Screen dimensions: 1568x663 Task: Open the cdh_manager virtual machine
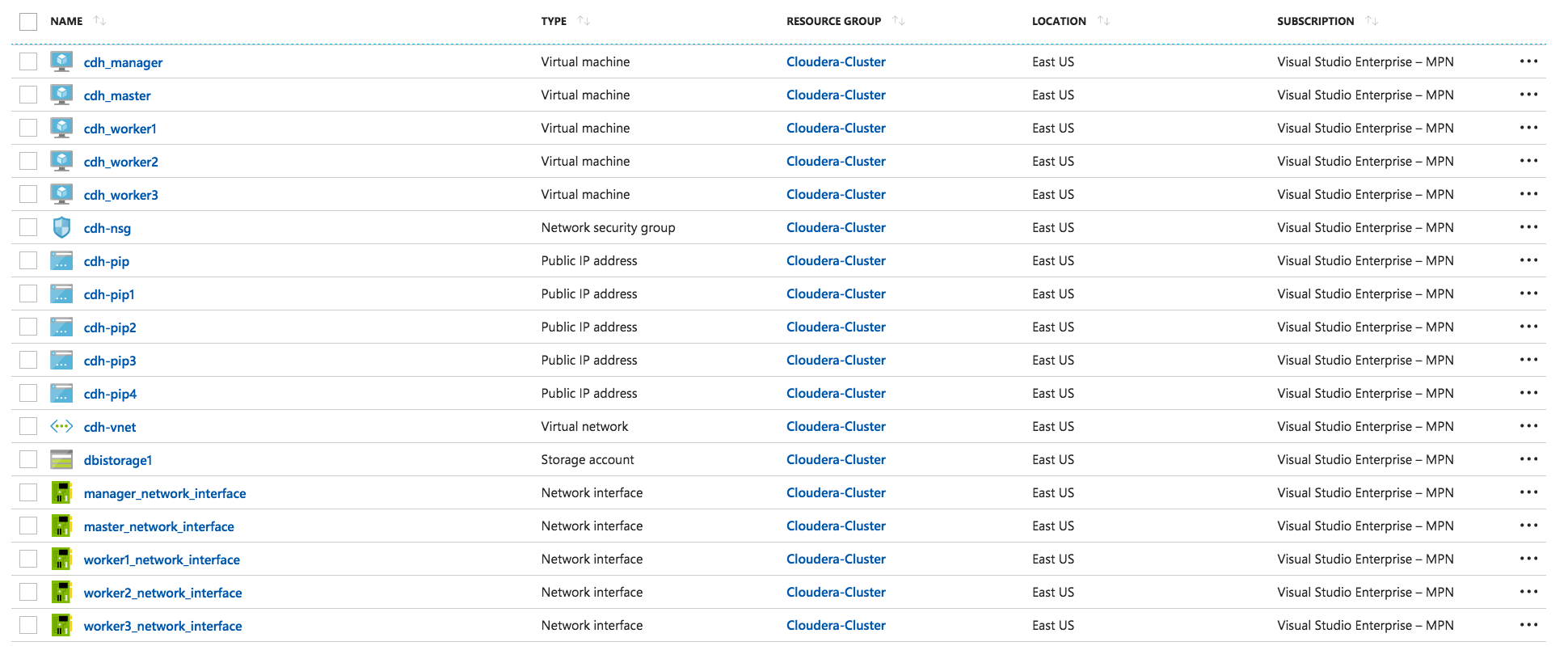click(x=123, y=62)
